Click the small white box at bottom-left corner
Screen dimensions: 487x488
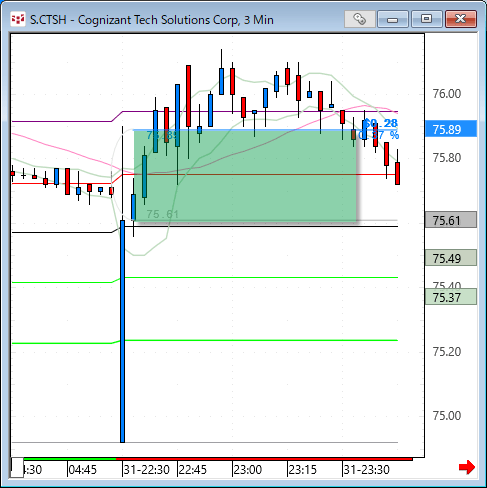[x=17, y=468]
